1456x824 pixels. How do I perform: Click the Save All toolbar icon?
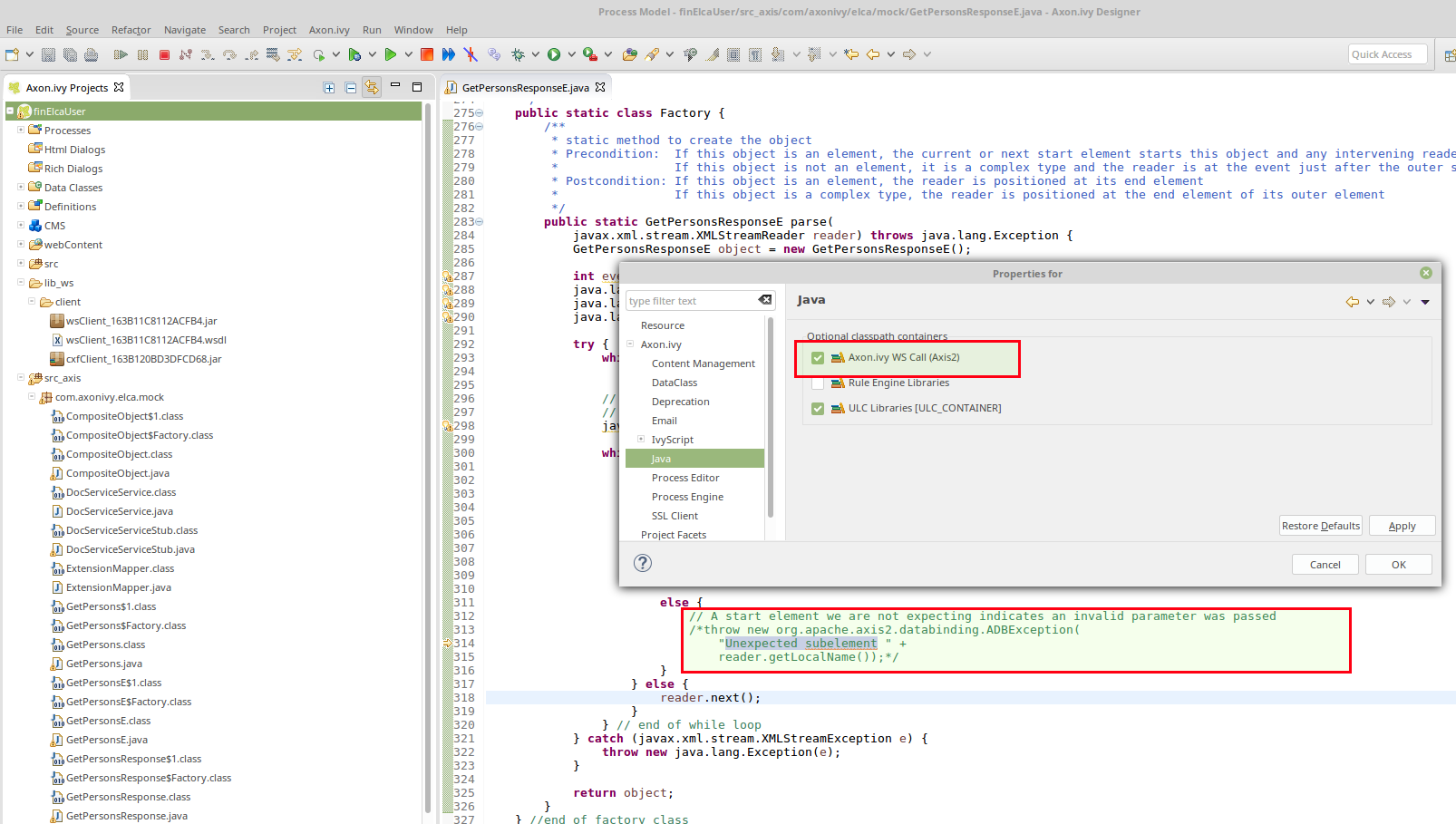(x=70, y=54)
